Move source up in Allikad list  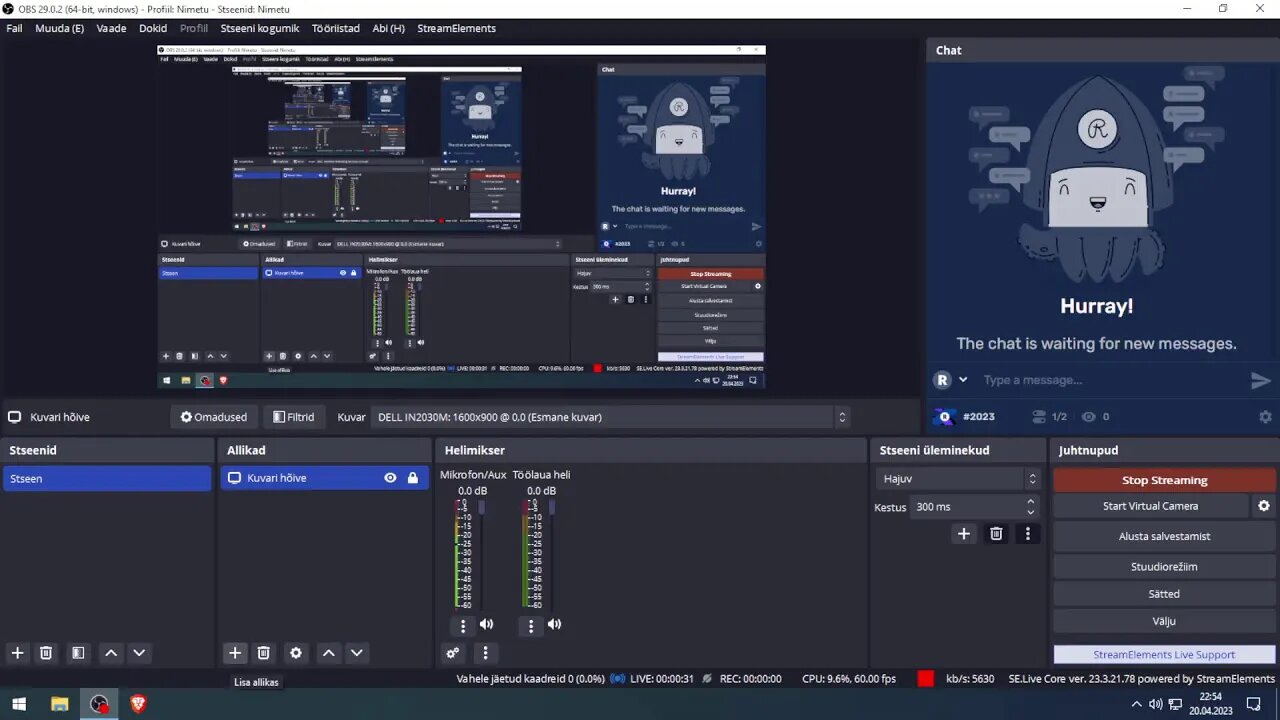click(x=328, y=653)
